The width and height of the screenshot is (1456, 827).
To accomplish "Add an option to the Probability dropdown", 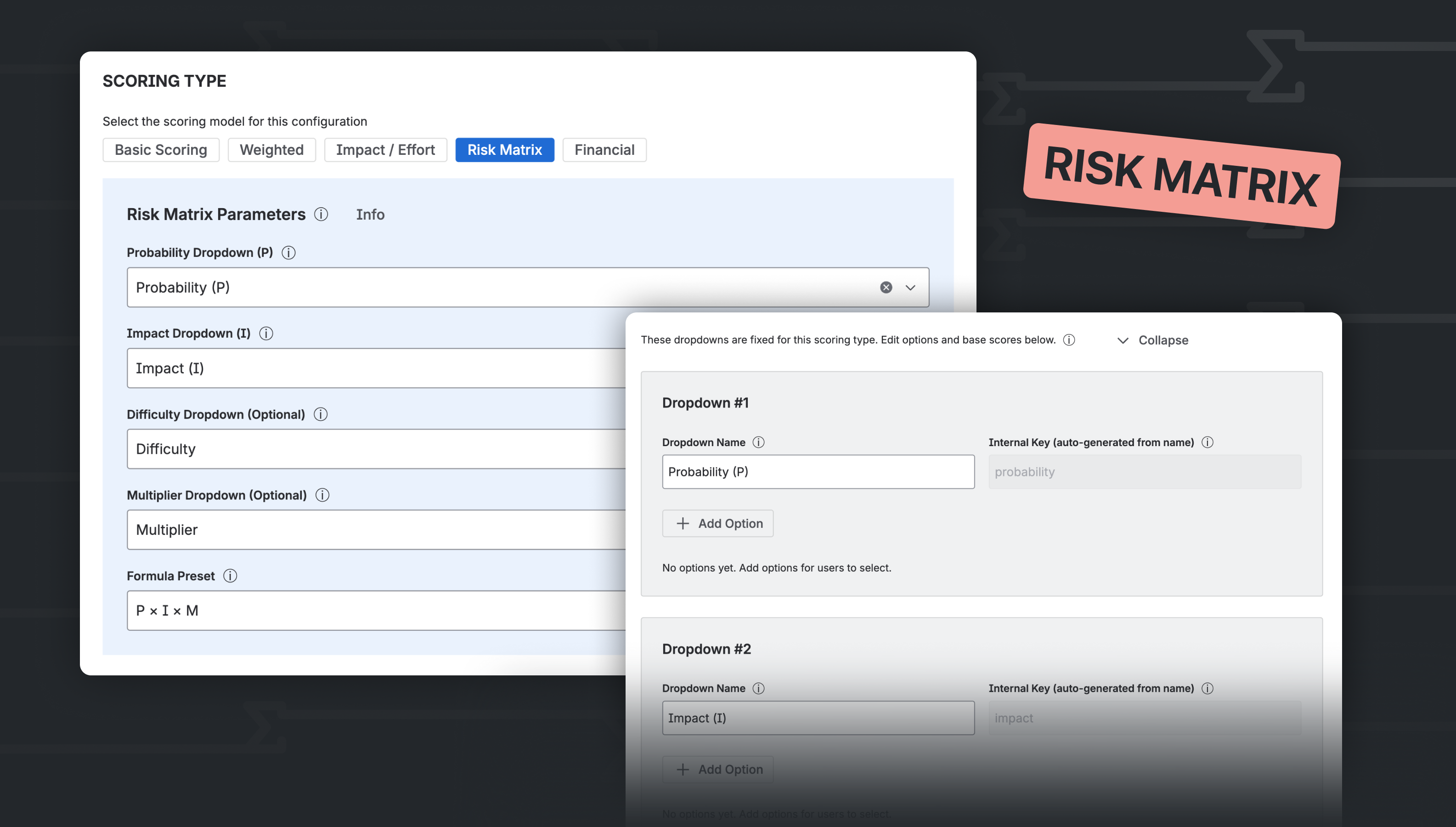I will 717,523.
